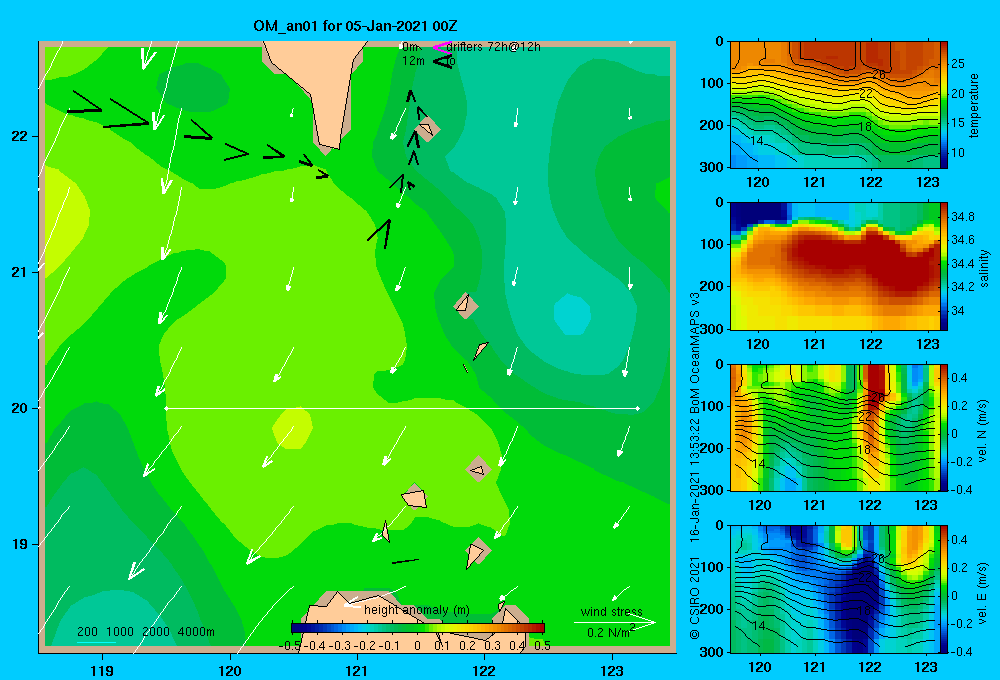The image size is (1000, 680).
Task: Click latitude label 21 on the main map axis
Action: click(x=20, y=272)
